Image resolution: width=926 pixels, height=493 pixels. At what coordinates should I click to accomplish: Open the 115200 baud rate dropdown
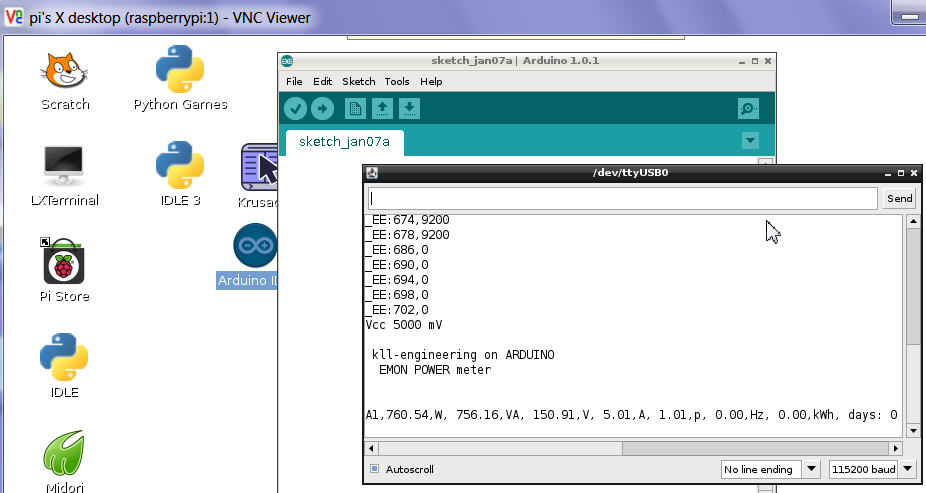[x=872, y=469]
